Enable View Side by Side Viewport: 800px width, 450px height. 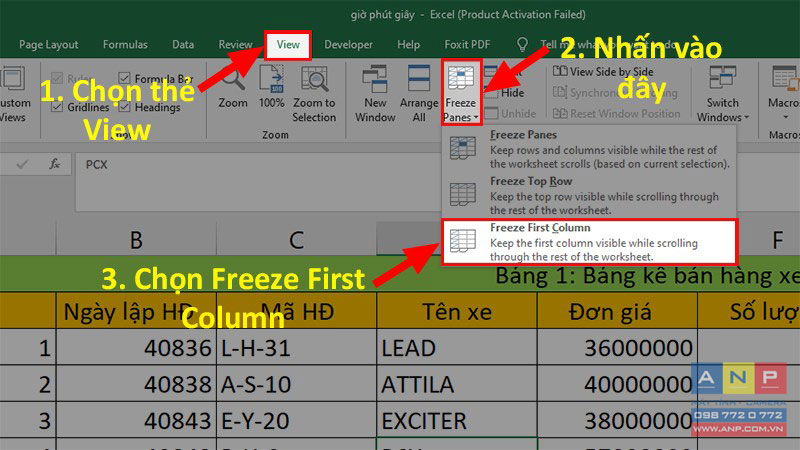pos(604,72)
